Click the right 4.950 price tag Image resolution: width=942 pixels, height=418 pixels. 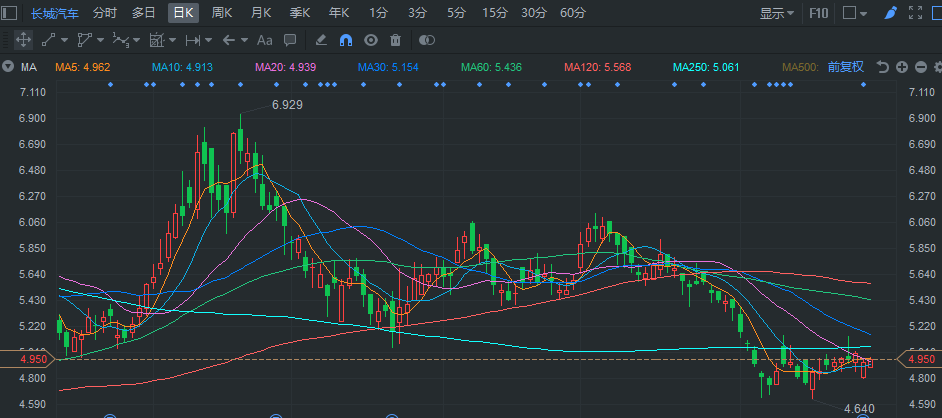coord(920,359)
